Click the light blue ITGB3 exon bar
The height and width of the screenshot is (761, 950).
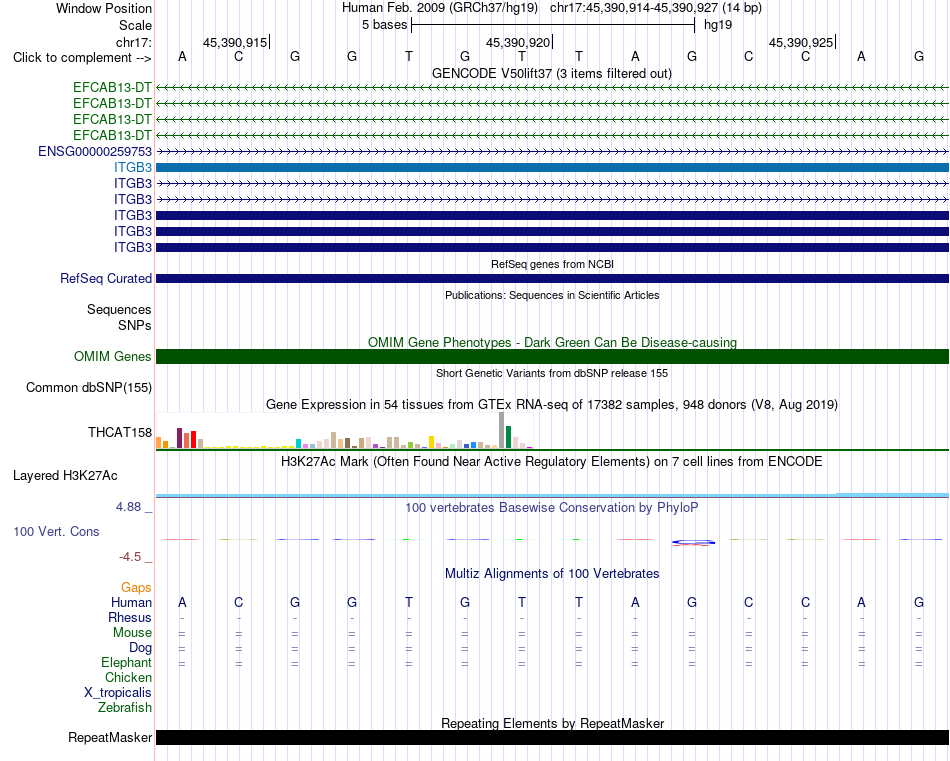pyautogui.click(x=552, y=167)
